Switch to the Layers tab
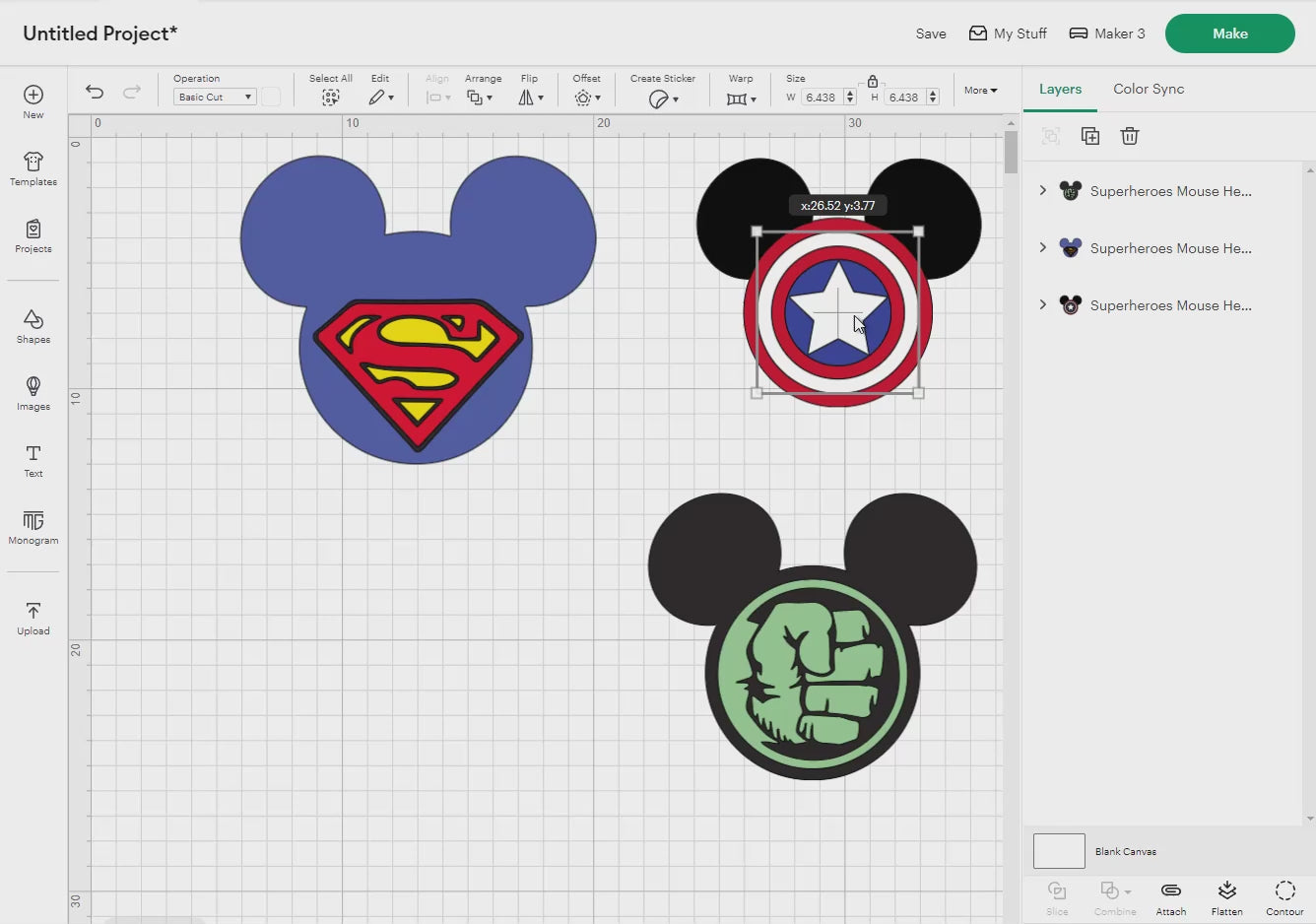 point(1060,89)
